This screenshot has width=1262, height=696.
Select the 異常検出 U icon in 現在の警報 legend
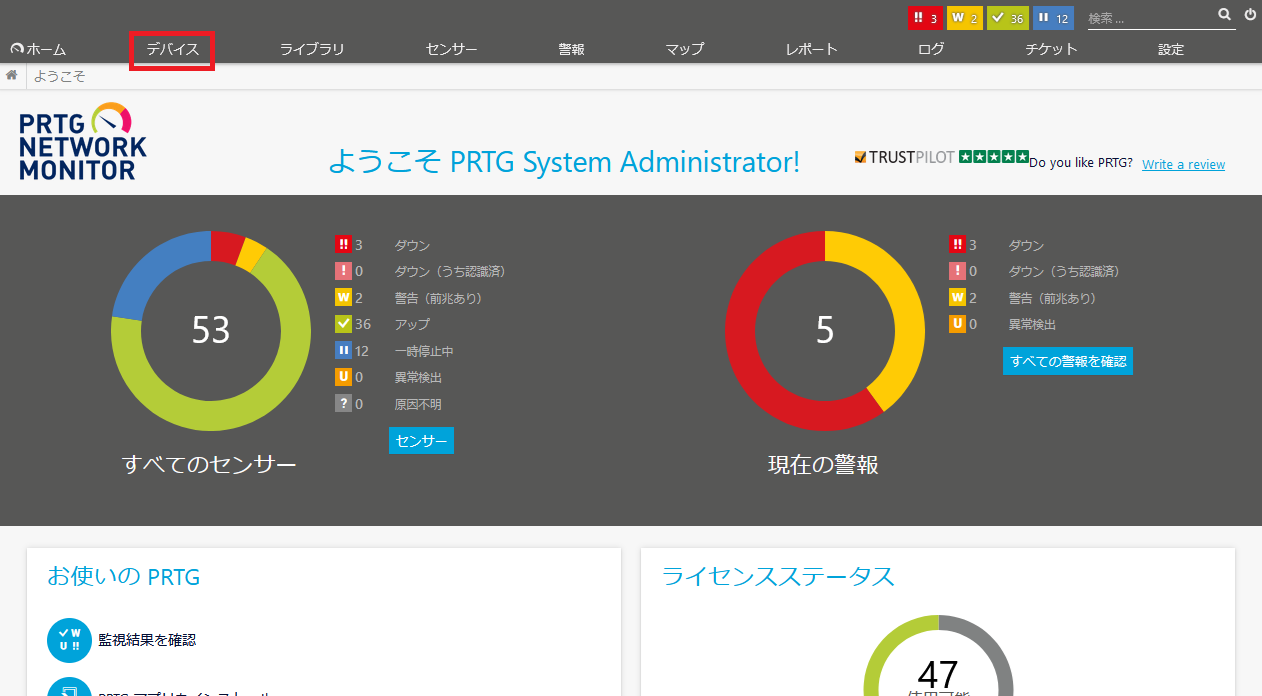957,324
